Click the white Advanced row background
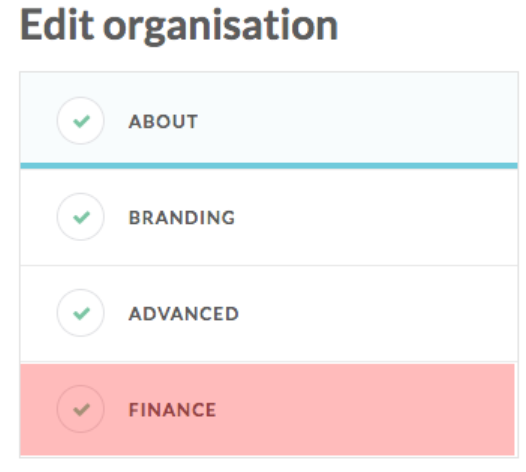Viewport: 526px width, 472px height. point(269,313)
